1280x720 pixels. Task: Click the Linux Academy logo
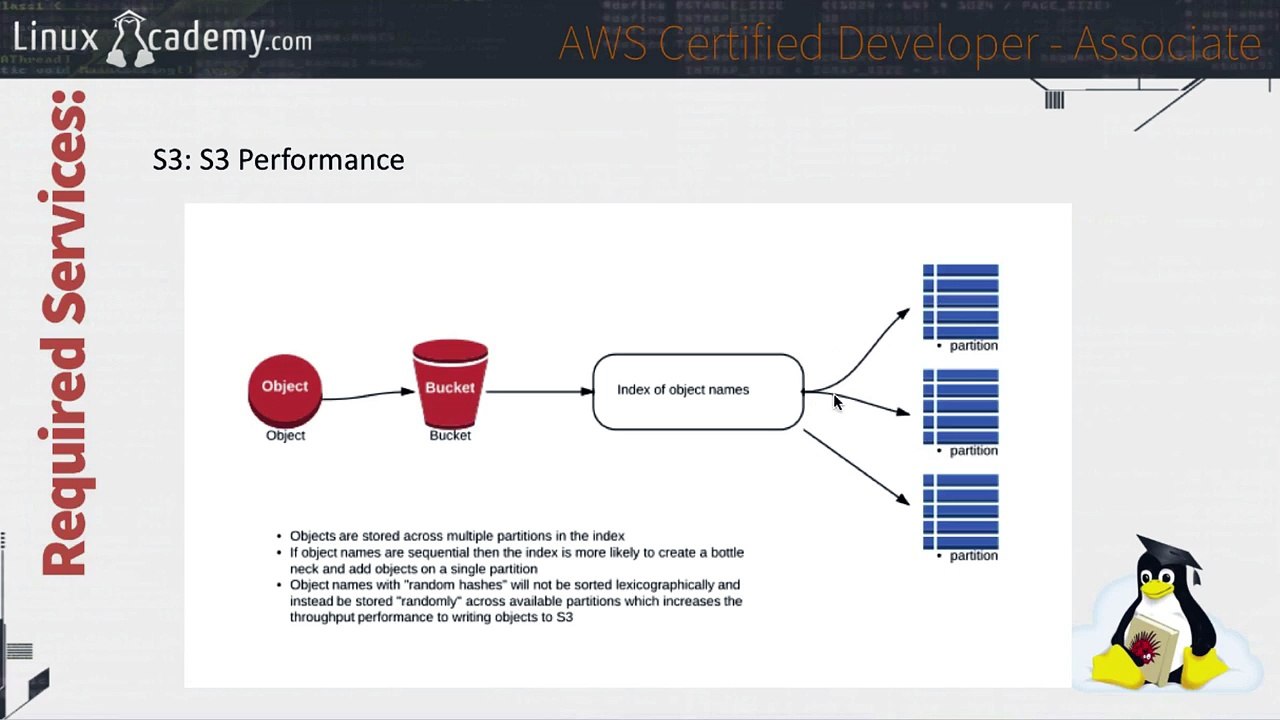tap(162, 40)
